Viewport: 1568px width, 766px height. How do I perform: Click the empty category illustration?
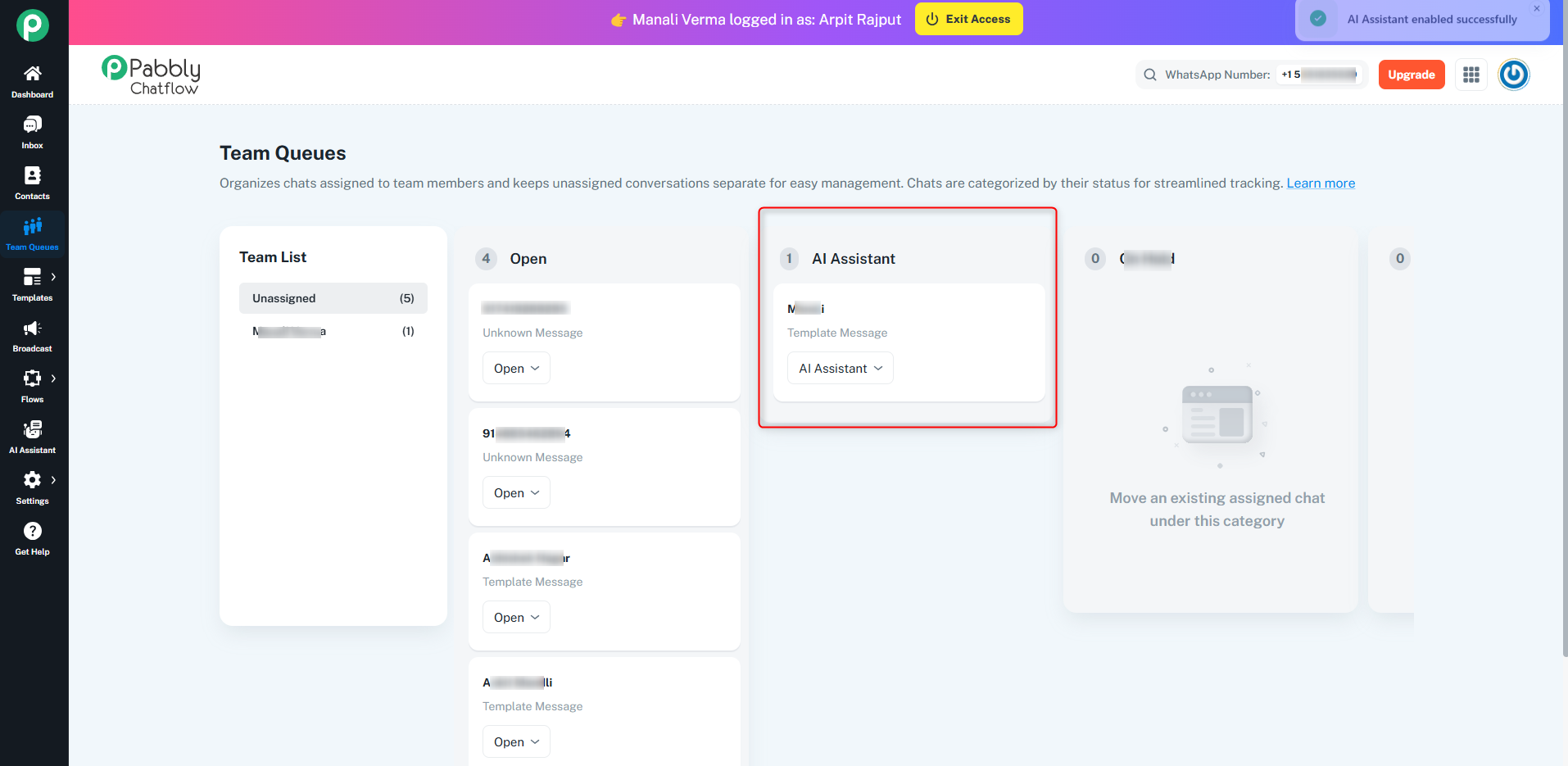[1217, 418]
